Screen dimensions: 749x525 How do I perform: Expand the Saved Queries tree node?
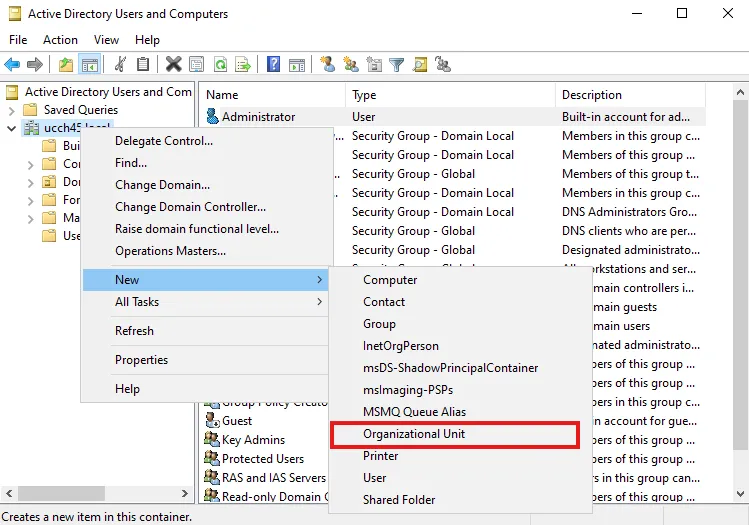click(12, 110)
